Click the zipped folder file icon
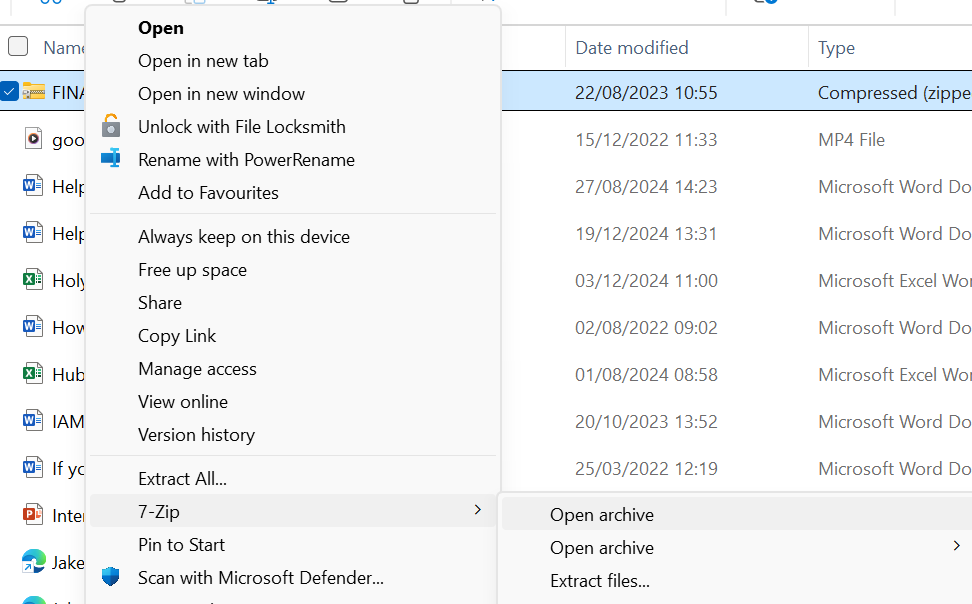Viewport: 972px width, 604px height. pos(34,92)
